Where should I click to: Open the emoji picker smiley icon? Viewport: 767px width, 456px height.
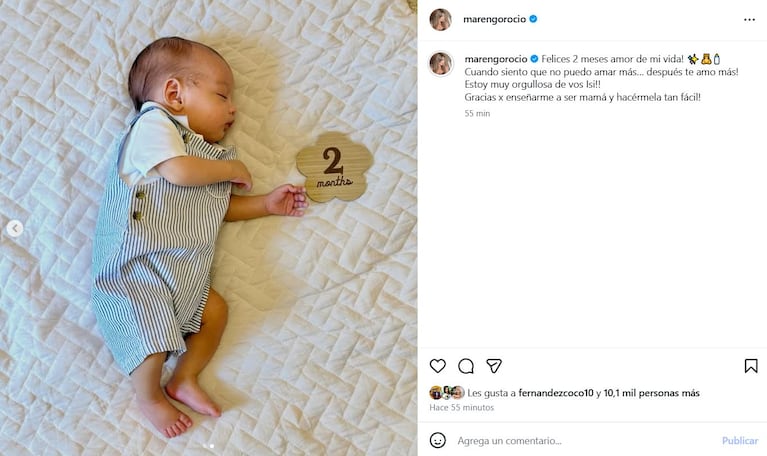tap(438, 440)
